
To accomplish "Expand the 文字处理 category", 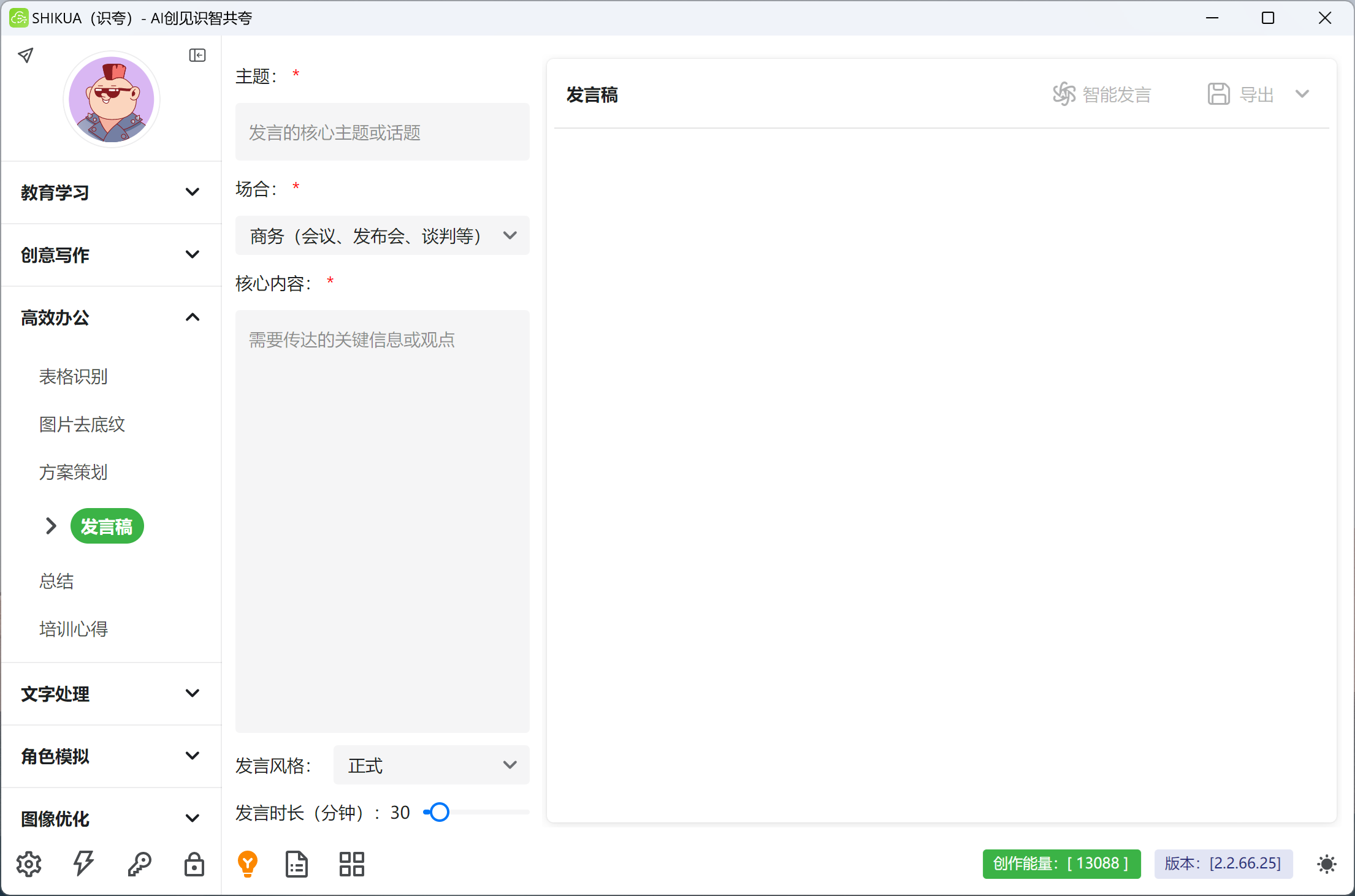I will 112,694.
